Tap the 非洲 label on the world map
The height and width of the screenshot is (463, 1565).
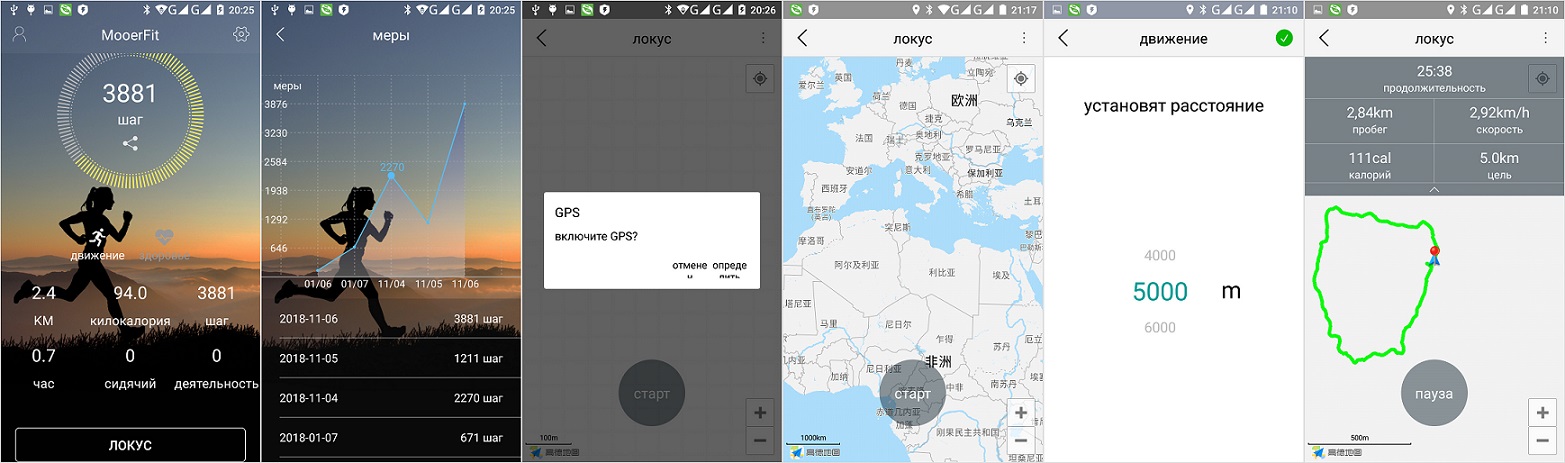tap(938, 361)
